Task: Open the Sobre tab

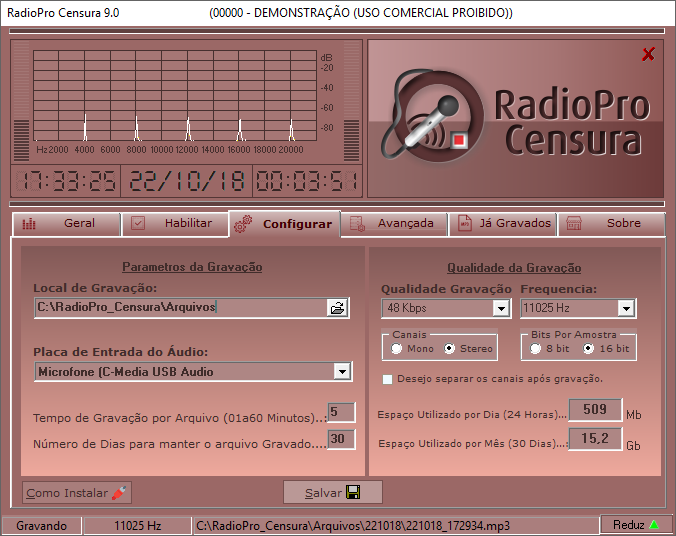Action: pos(612,224)
